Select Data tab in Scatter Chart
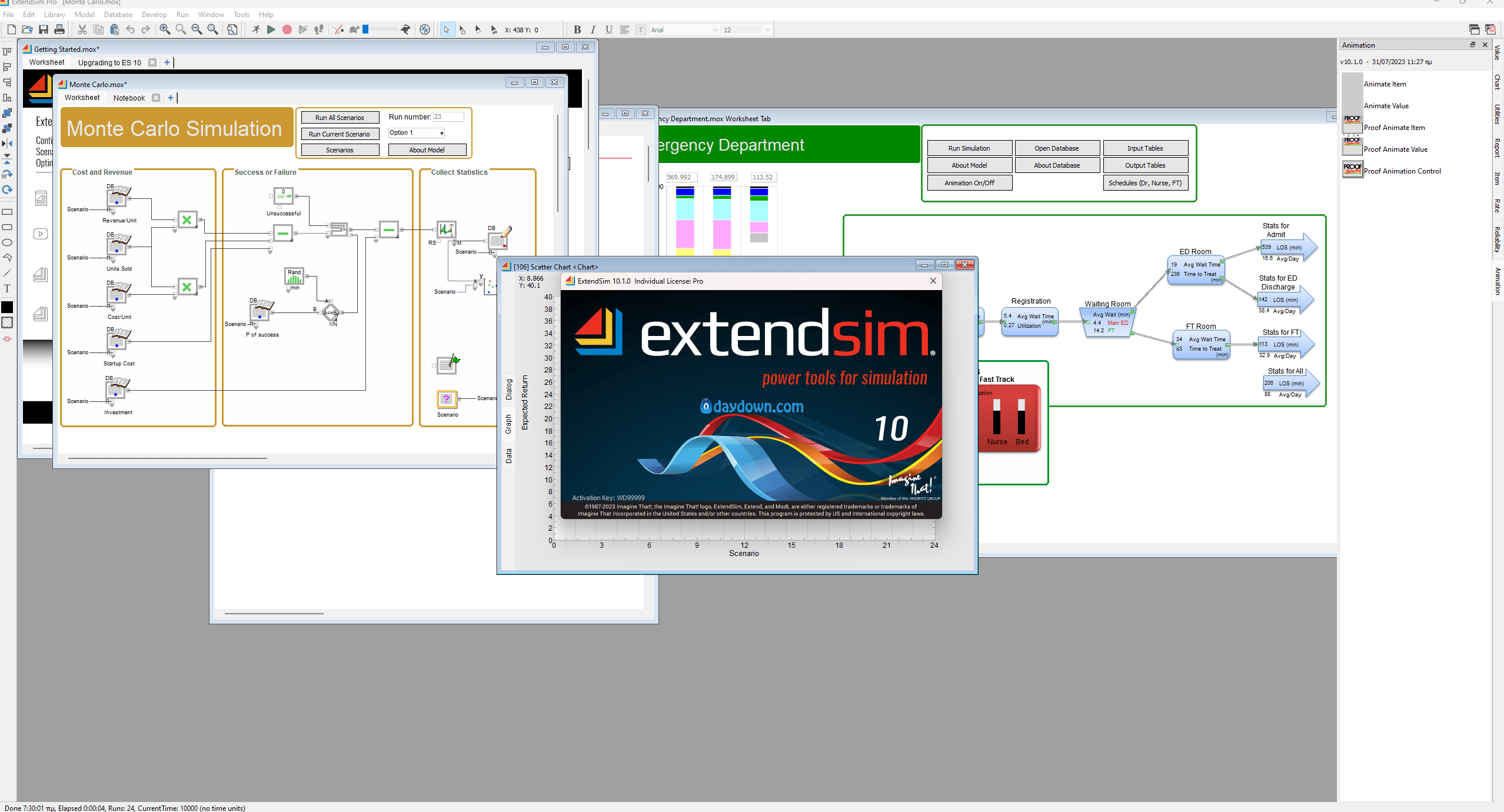Image resolution: width=1504 pixels, height=812 pixels. [509, 456]
